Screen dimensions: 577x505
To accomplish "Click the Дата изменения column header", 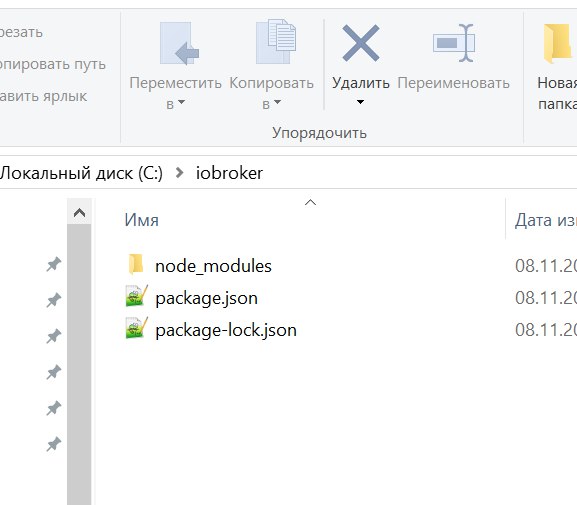I will (545, 220).
